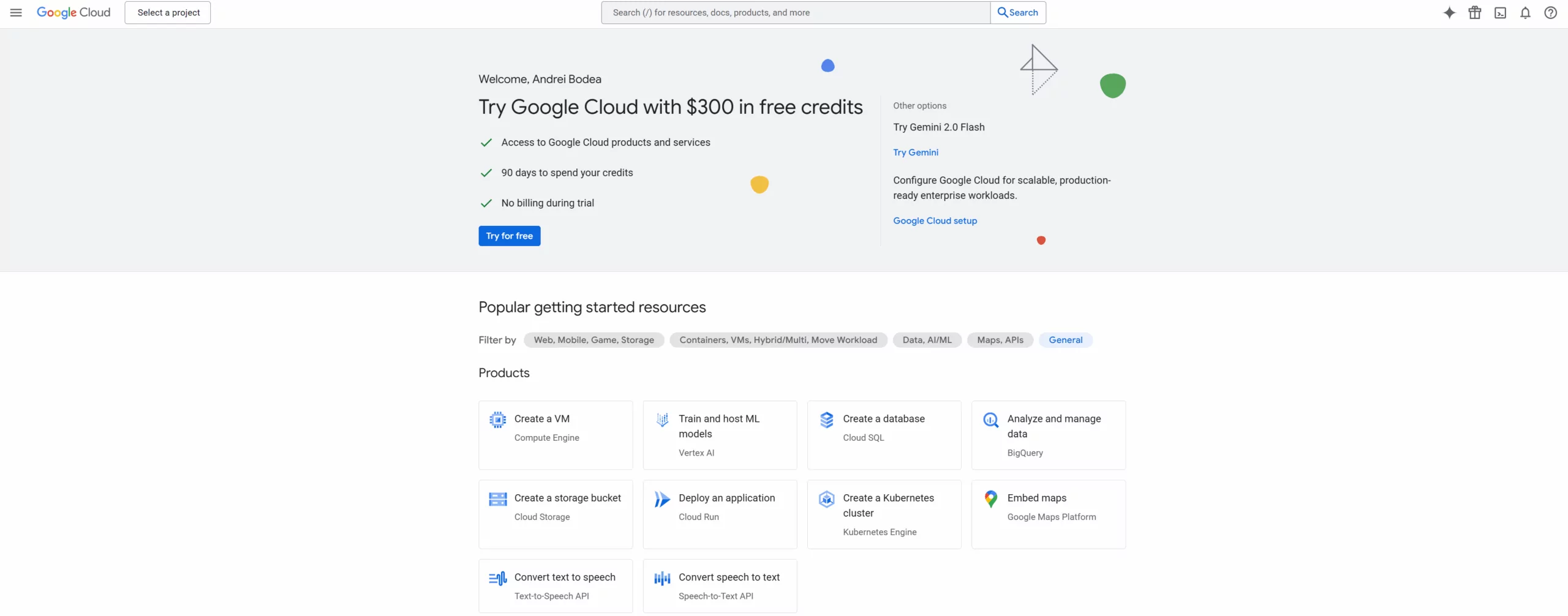The image size is (1568, 616).
Task: Filter by Containers, VMs, Hybrid/Multi, Move Workload
Action: (x=778, y=340)
